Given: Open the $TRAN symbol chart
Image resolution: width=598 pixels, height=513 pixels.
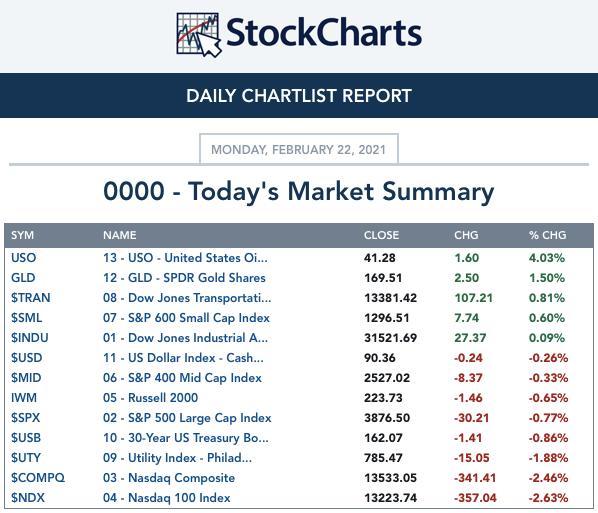Looking at the screenshot, I should pyautogui.click(x=31, y=298).
